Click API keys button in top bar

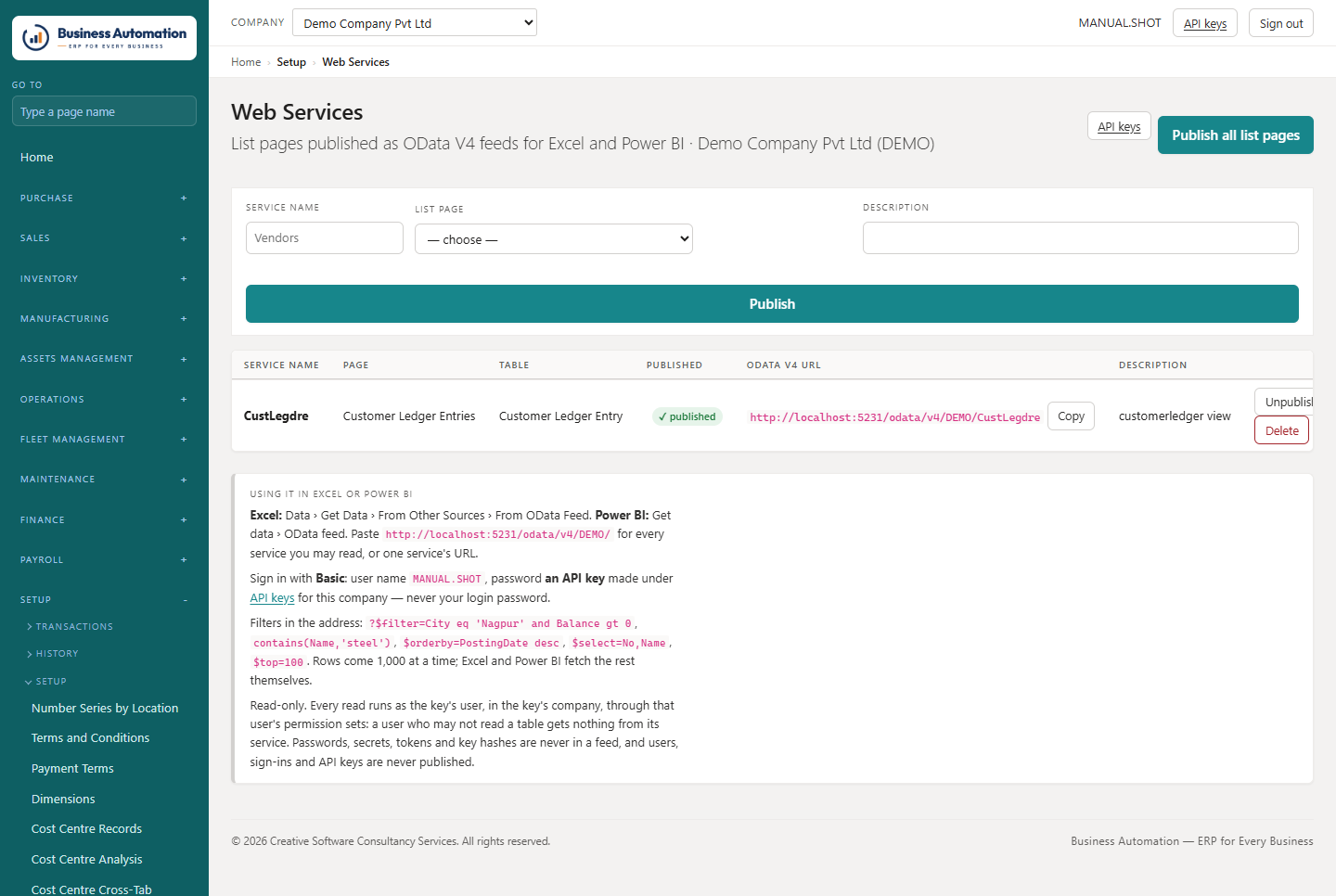[x=1205, y=23]
